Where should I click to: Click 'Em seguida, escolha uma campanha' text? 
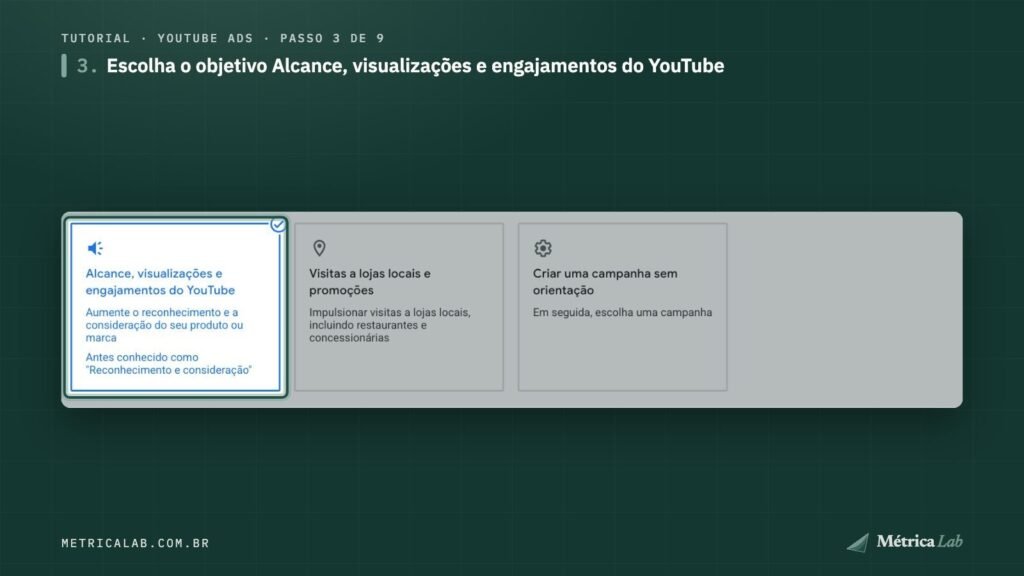coord(622,312)
